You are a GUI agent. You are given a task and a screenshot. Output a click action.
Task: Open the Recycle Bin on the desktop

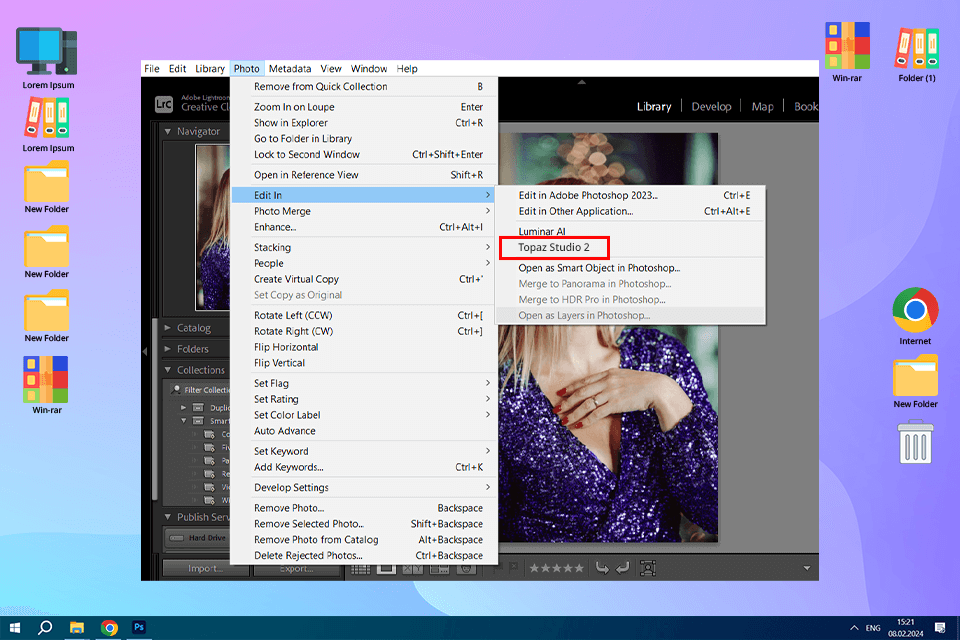[x=915, y=441]
